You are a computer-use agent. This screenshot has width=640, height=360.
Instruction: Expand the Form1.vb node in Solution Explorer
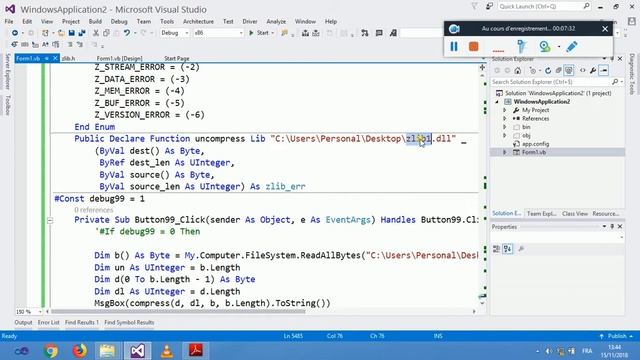pyautogui.click(x=505, y=152)
